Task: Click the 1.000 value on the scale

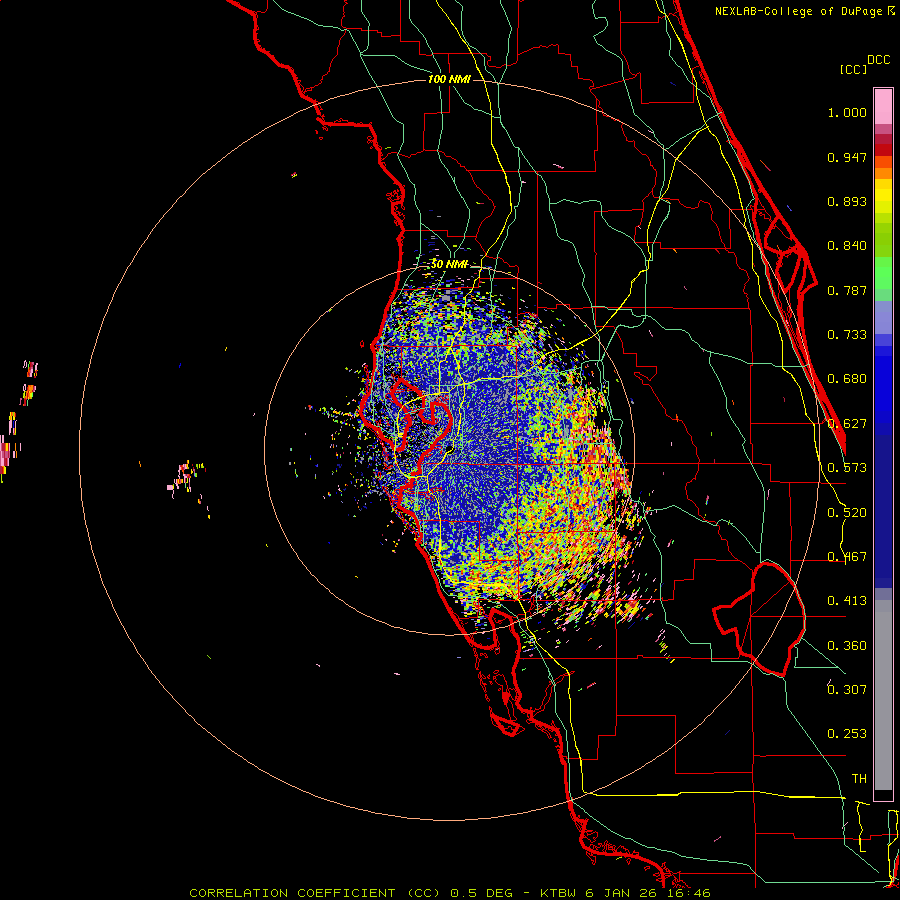Action: [x=847, y=112]
